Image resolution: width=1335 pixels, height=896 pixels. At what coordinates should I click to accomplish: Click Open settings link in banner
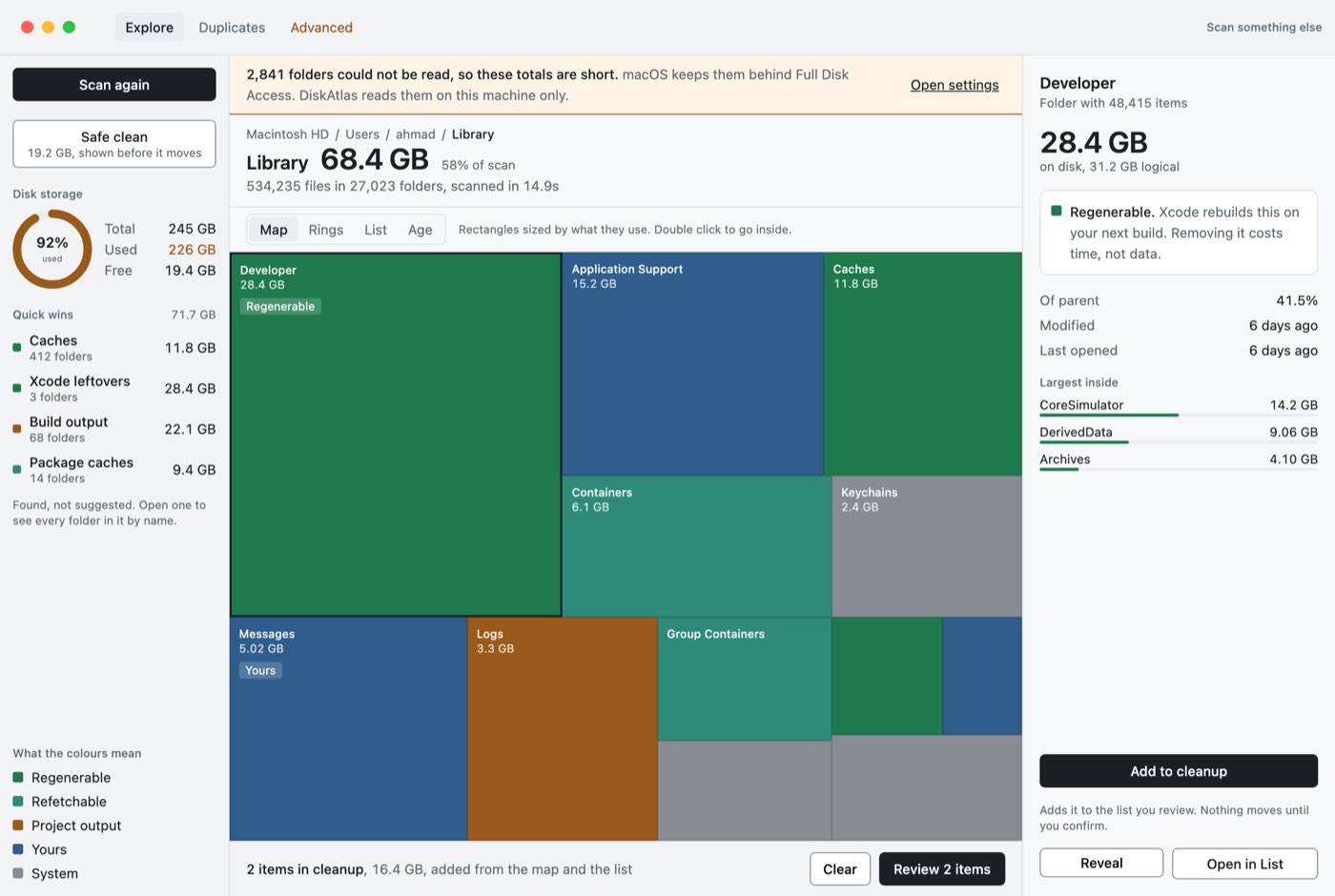click(955, 85)
